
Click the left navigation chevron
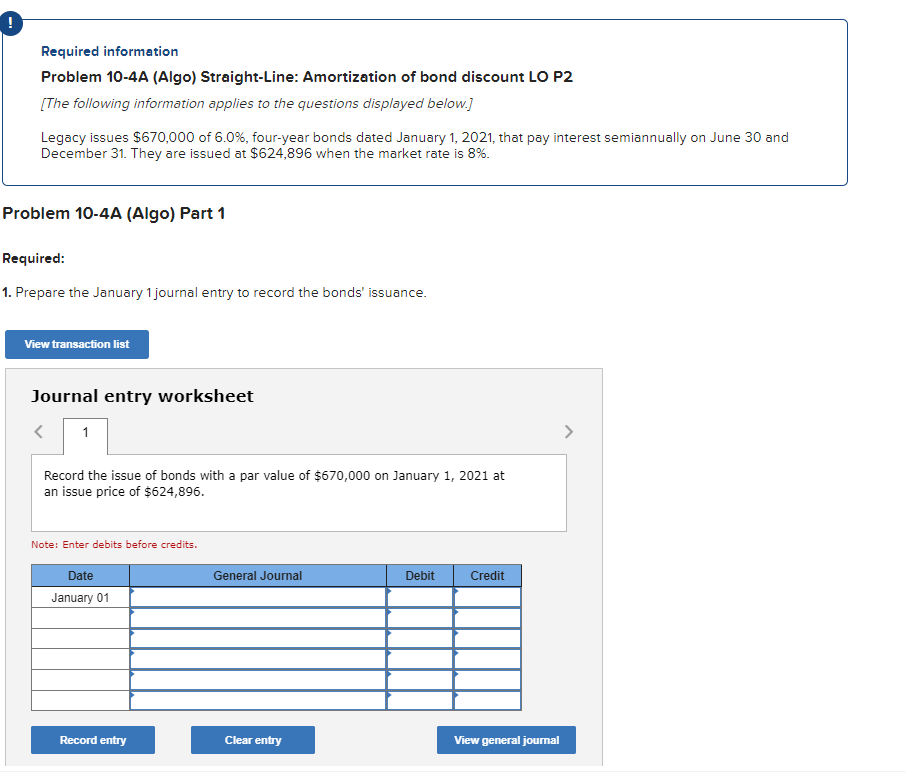(38, 431)
